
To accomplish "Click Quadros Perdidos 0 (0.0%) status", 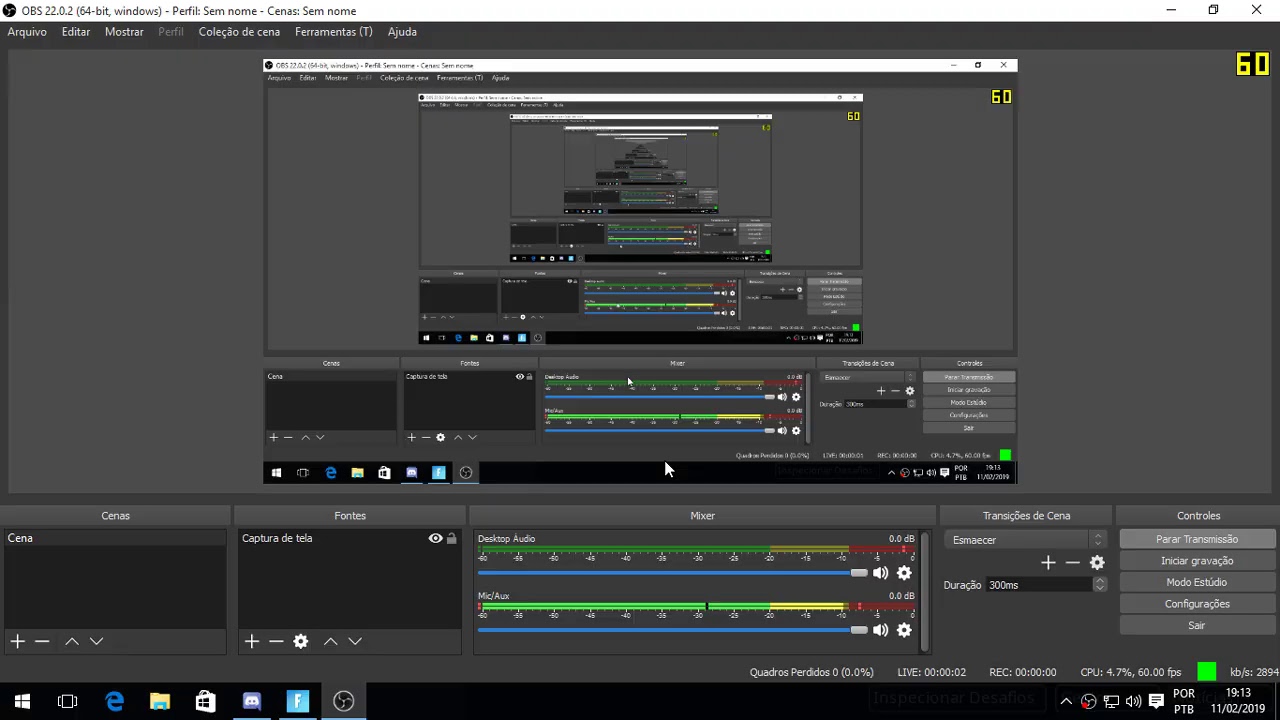I will pos(812,672).
